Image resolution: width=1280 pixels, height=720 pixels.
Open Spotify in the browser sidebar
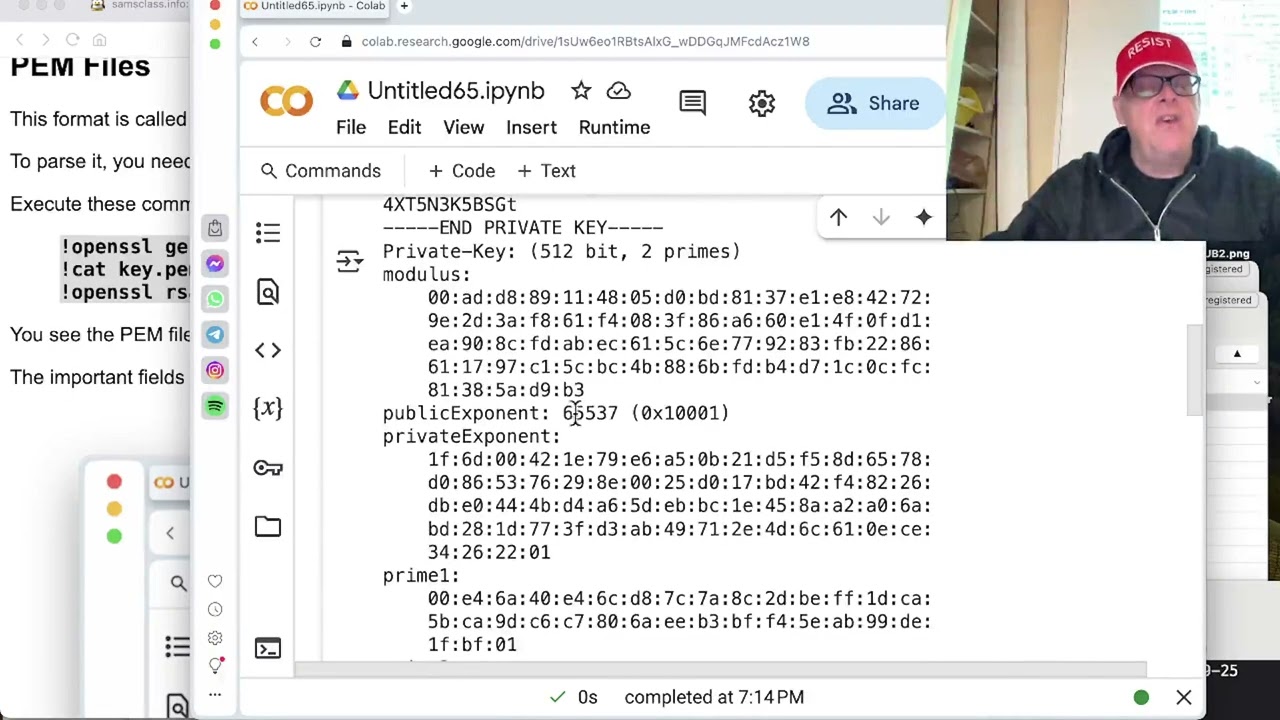[x=215, y=406]
